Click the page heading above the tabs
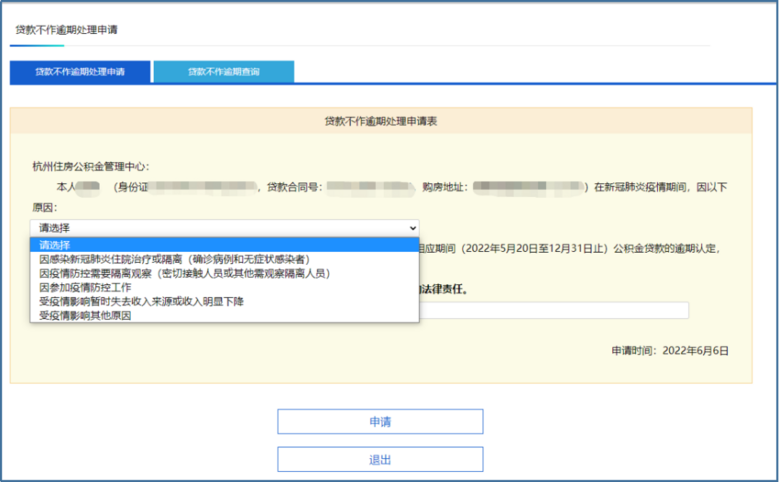Viewport: 779px width, 482px height. click(x=66, y=30)
